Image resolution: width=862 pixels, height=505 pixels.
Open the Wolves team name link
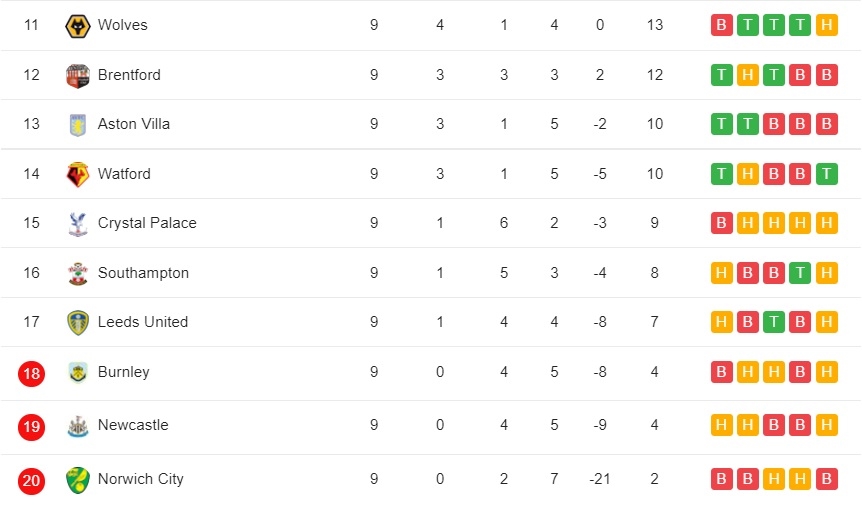(x=123, y=25)
